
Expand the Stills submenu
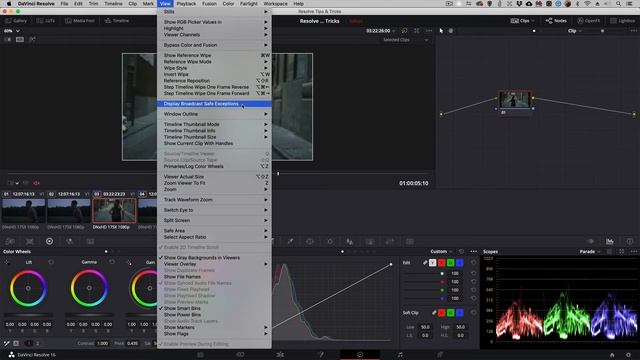coord(214,12)
